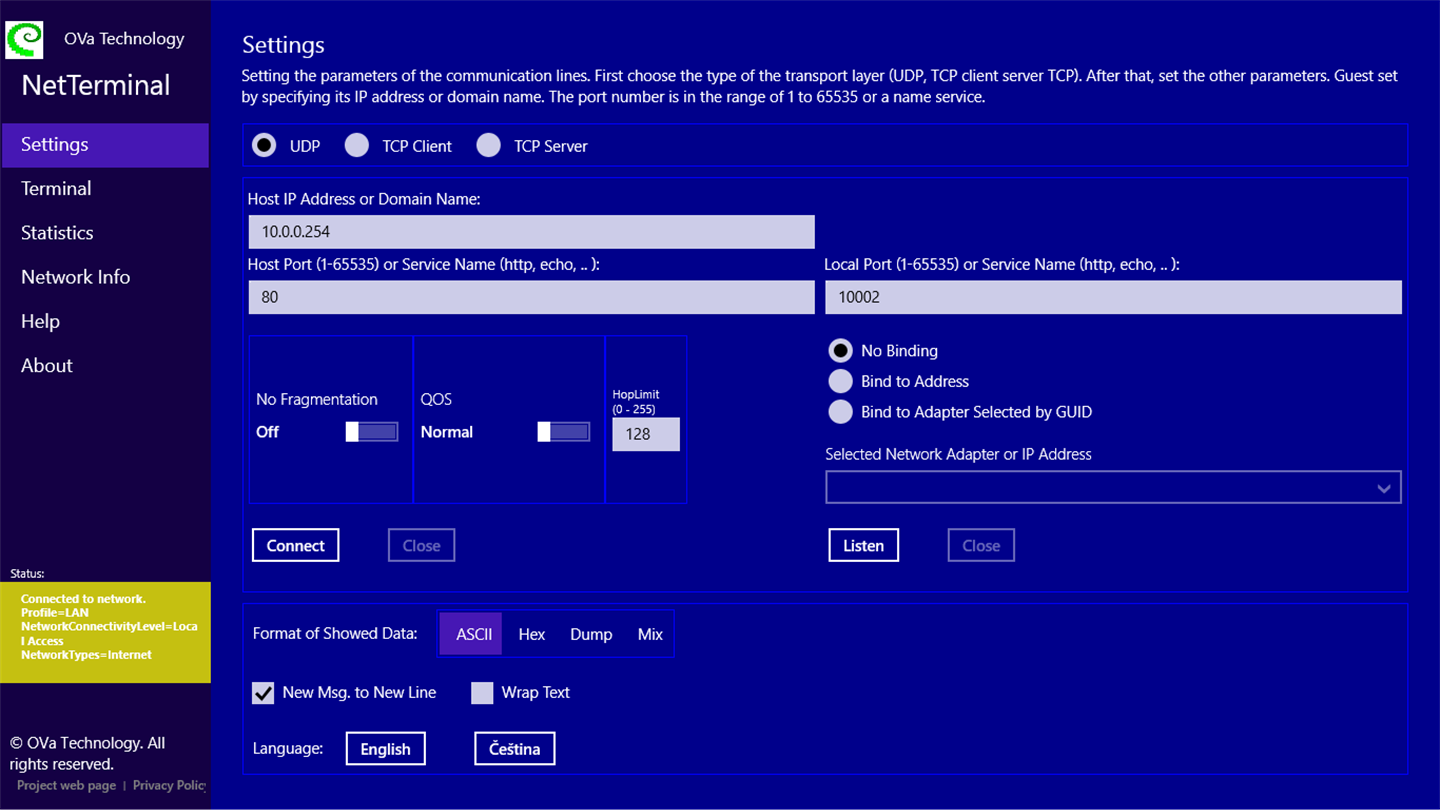Click the NetTerminal app title
Viewport: 1440px width, 810px height.
[96, 86]
